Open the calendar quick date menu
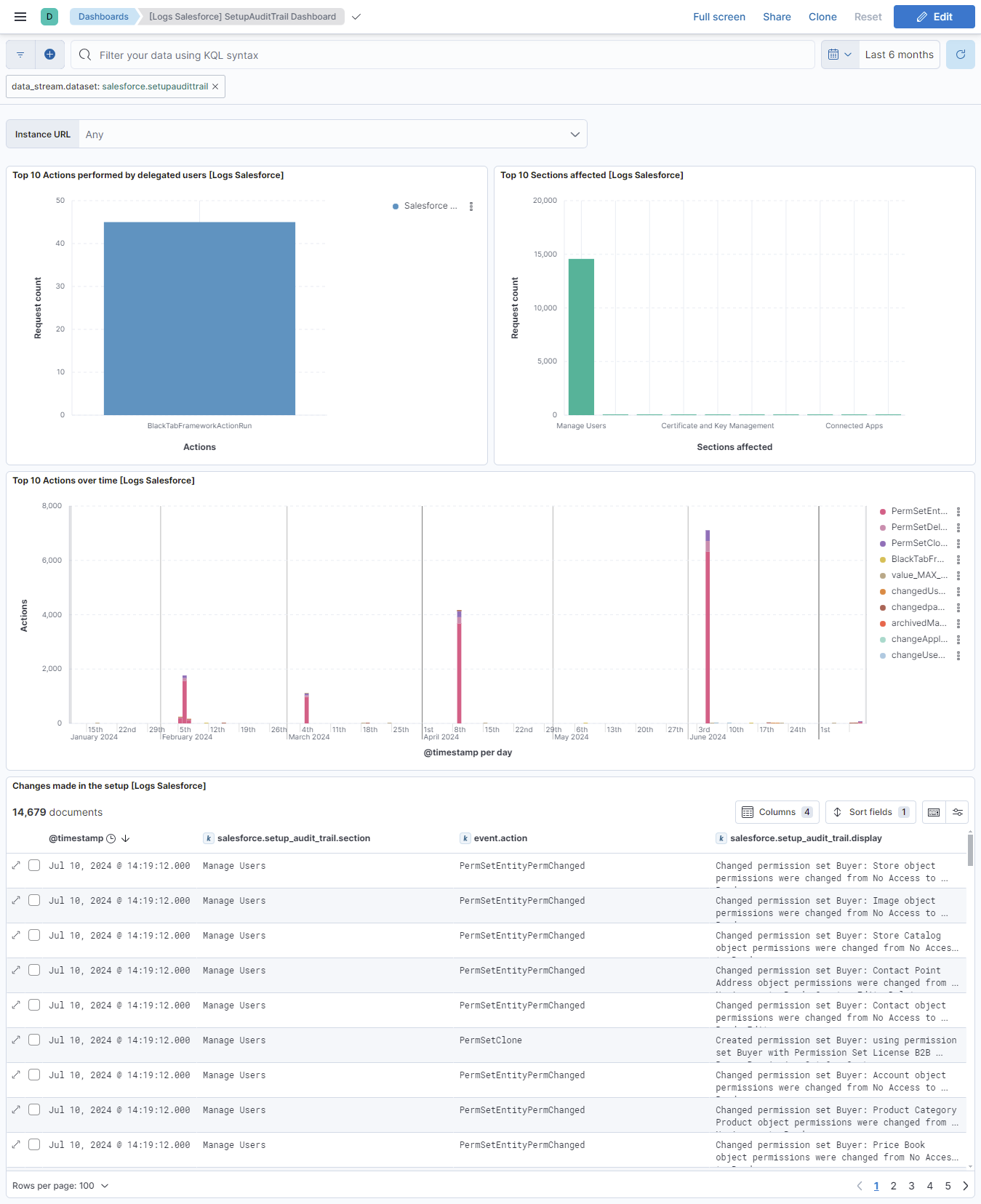981x1204 pixels. pos(839,55)
